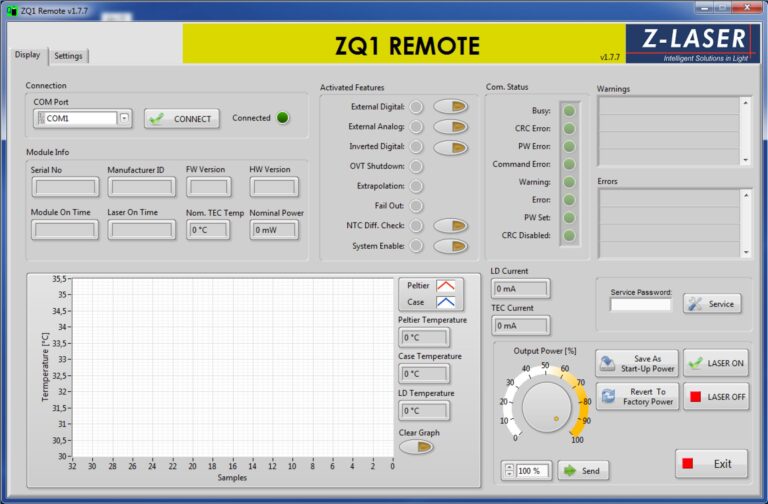This screenshot has width=768, height=504.
Task: Click the CRC Disabled status LED
Action: tap(569, 236)
